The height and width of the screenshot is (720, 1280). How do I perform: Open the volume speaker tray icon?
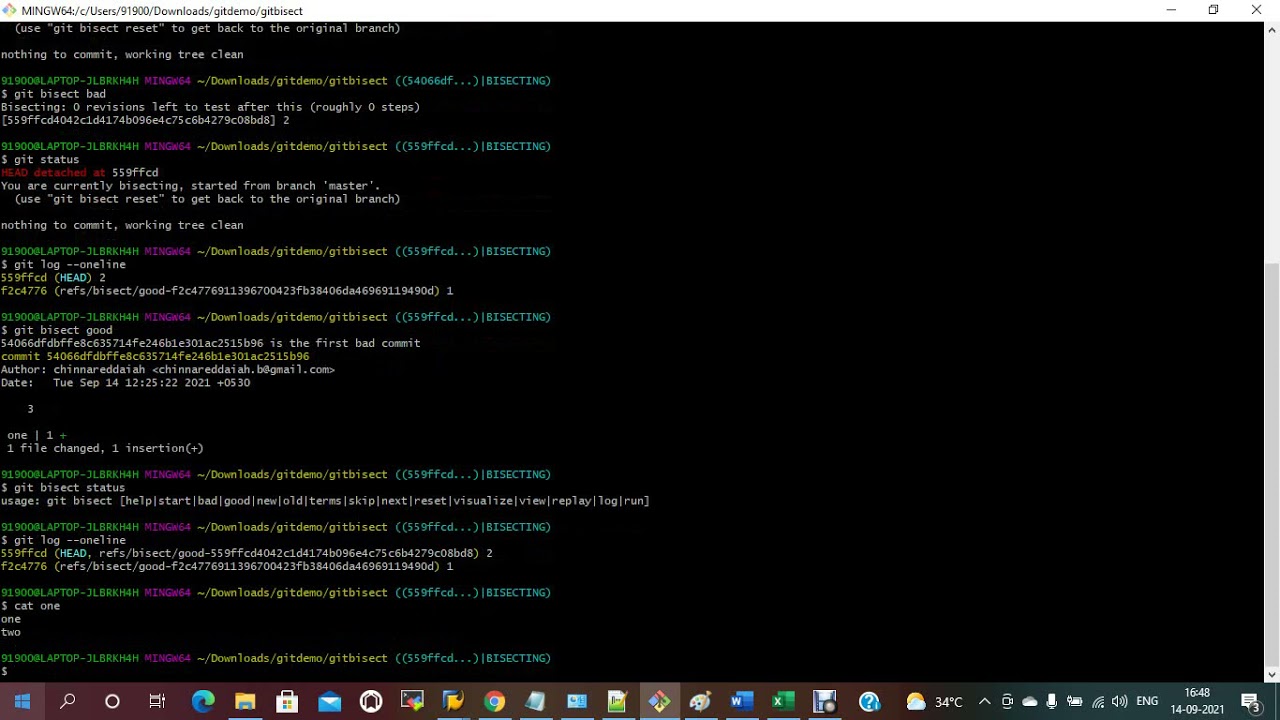click(x=1120, y=701)
